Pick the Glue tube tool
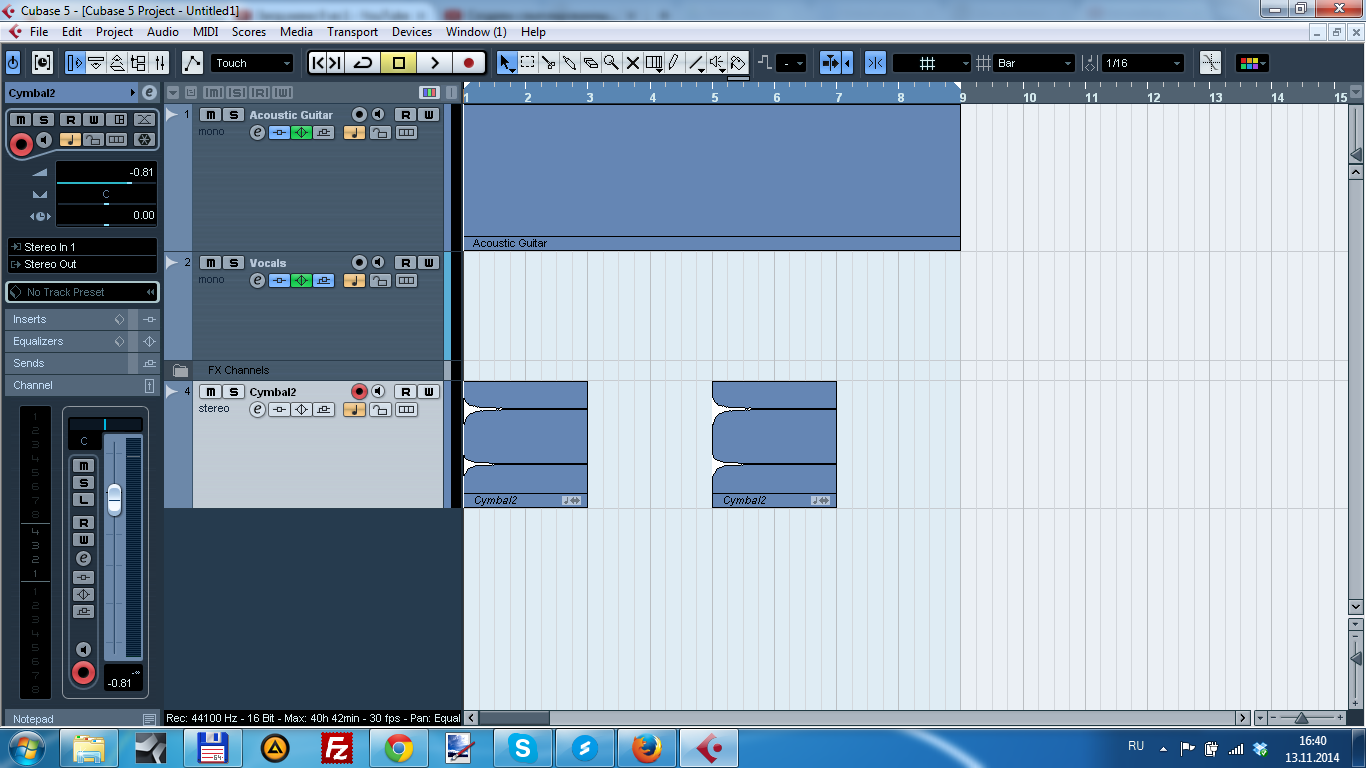 (x=570, y=63)
